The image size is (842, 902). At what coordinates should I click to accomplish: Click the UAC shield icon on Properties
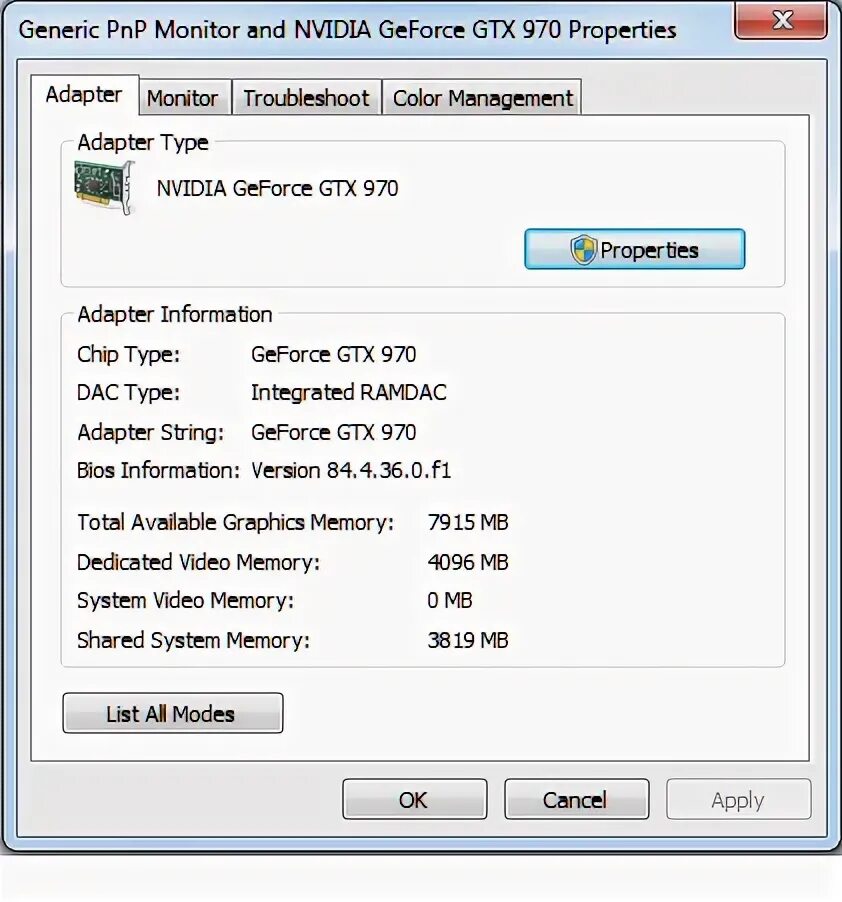point(583,250)
